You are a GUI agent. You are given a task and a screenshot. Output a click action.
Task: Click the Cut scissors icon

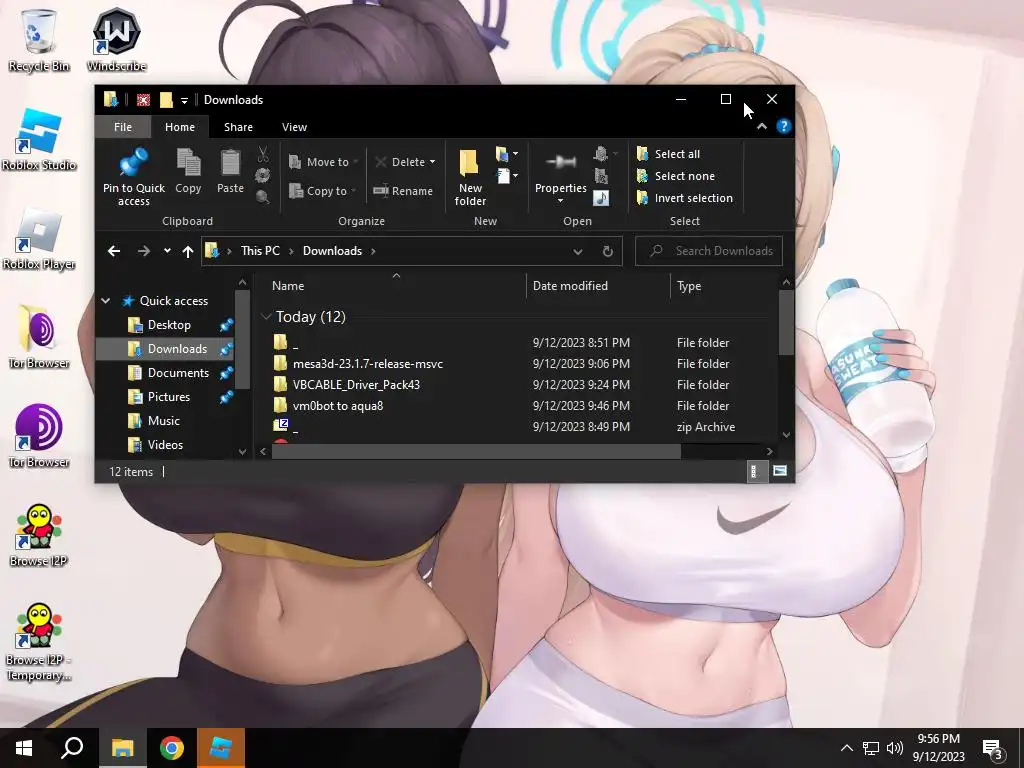pos(263,154)
